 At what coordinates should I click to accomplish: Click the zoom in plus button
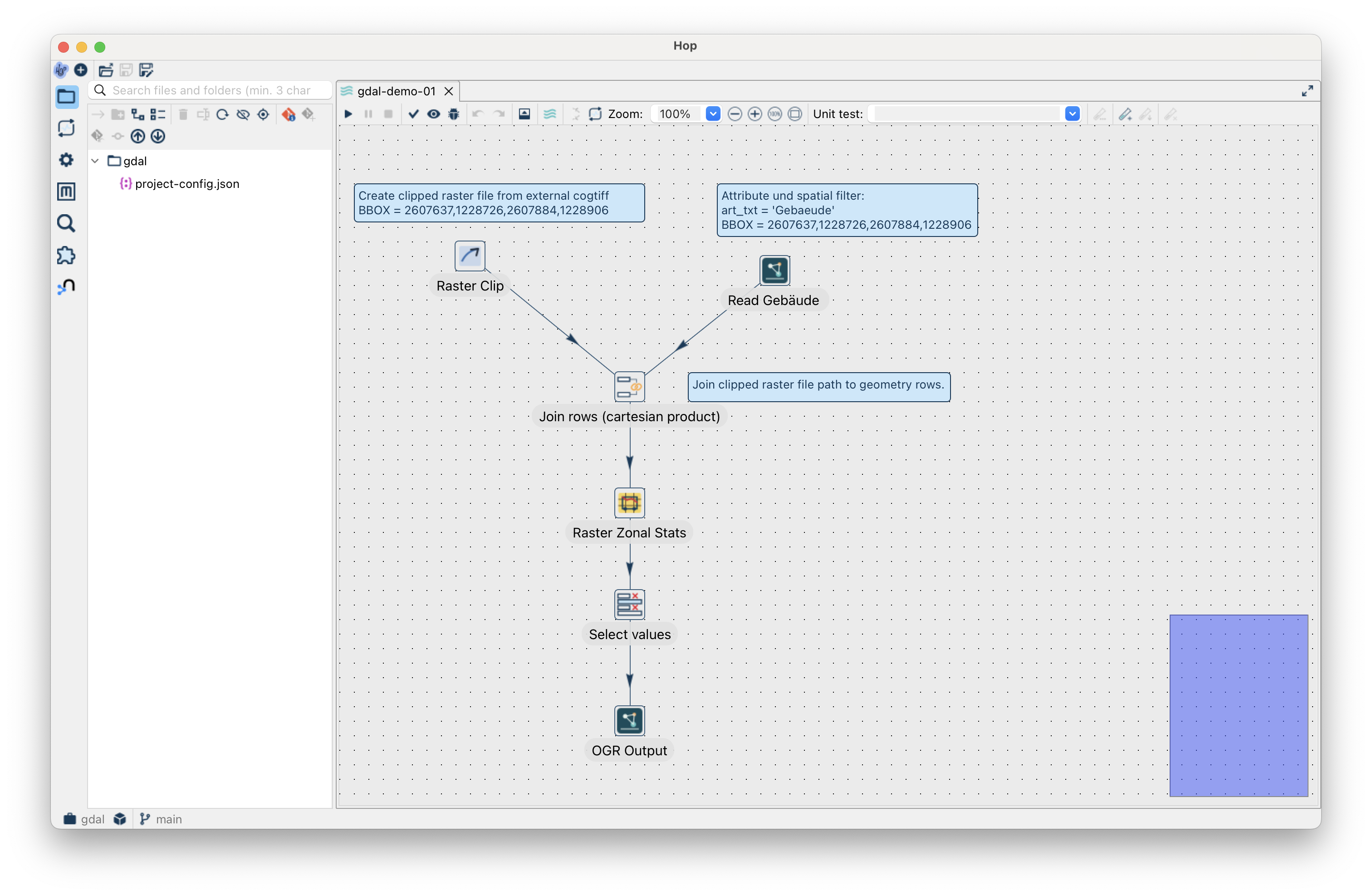[754, 114]
